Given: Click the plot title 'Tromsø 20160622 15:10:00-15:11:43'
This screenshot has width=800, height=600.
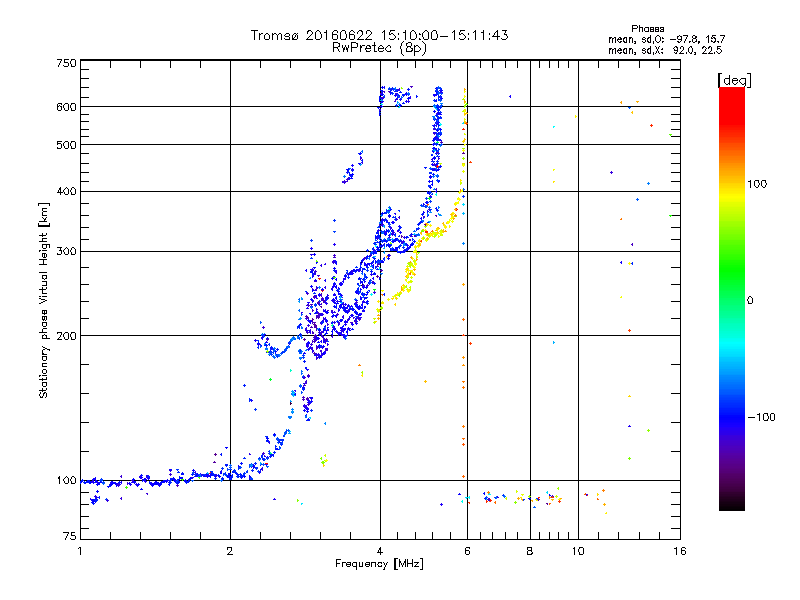Looking at the screenshot, I should point(379,35).
